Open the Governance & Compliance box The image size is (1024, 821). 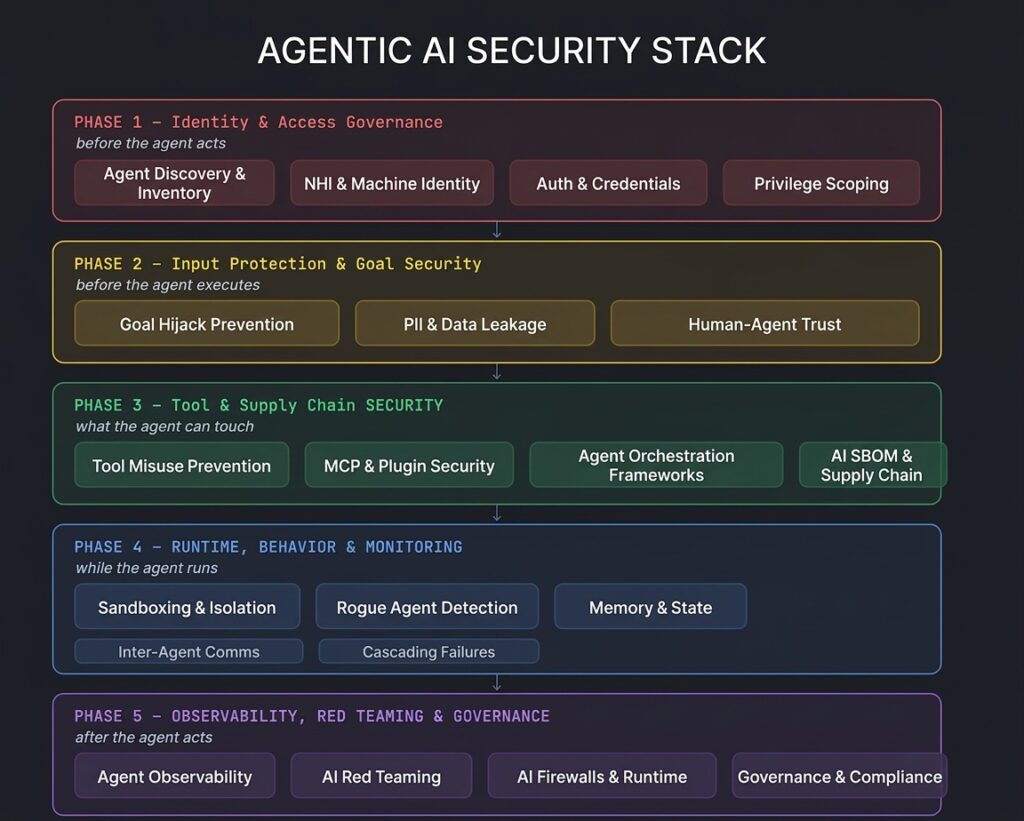[839, 776]
